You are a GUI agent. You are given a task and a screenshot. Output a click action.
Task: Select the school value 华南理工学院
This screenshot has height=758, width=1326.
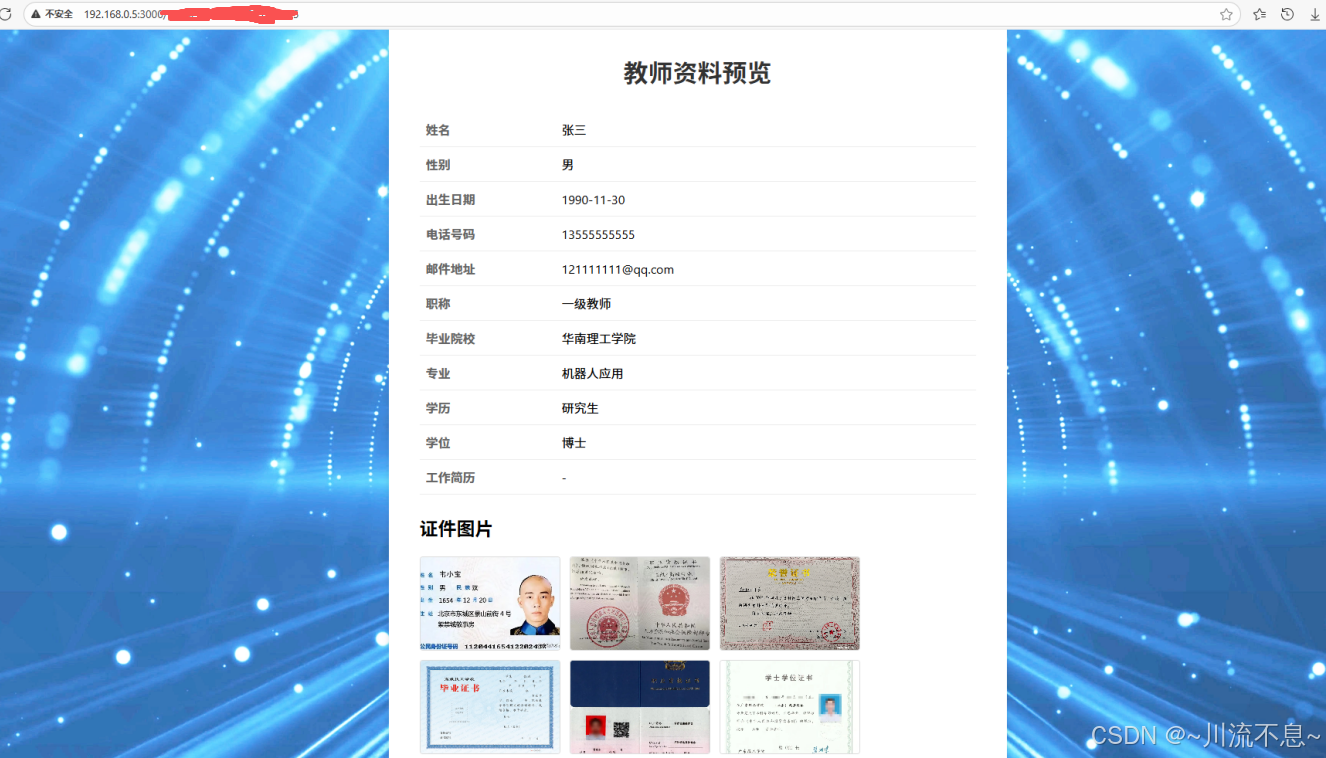click(x=599, y=339)
